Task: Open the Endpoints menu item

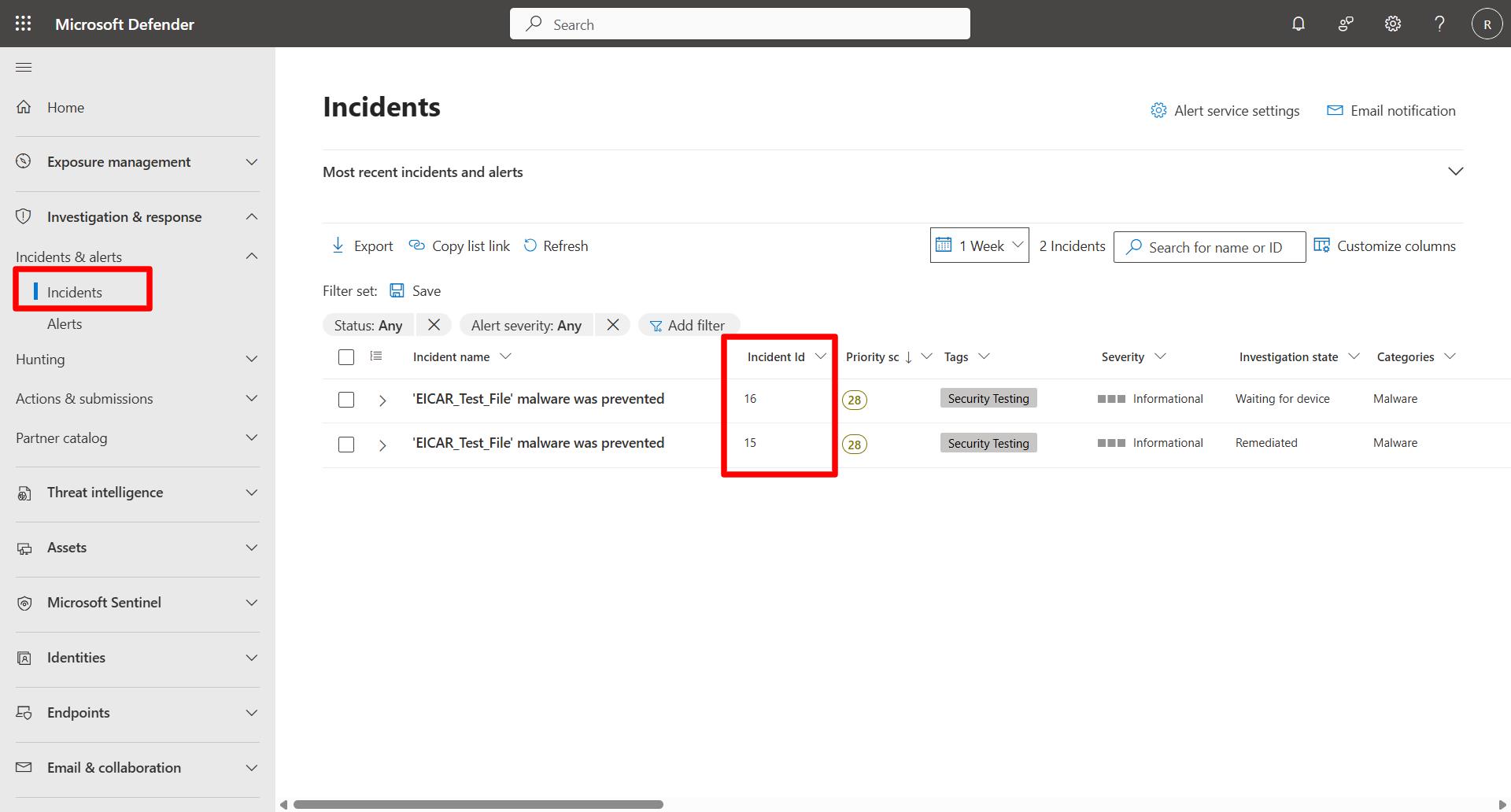Action: (79, 713)
